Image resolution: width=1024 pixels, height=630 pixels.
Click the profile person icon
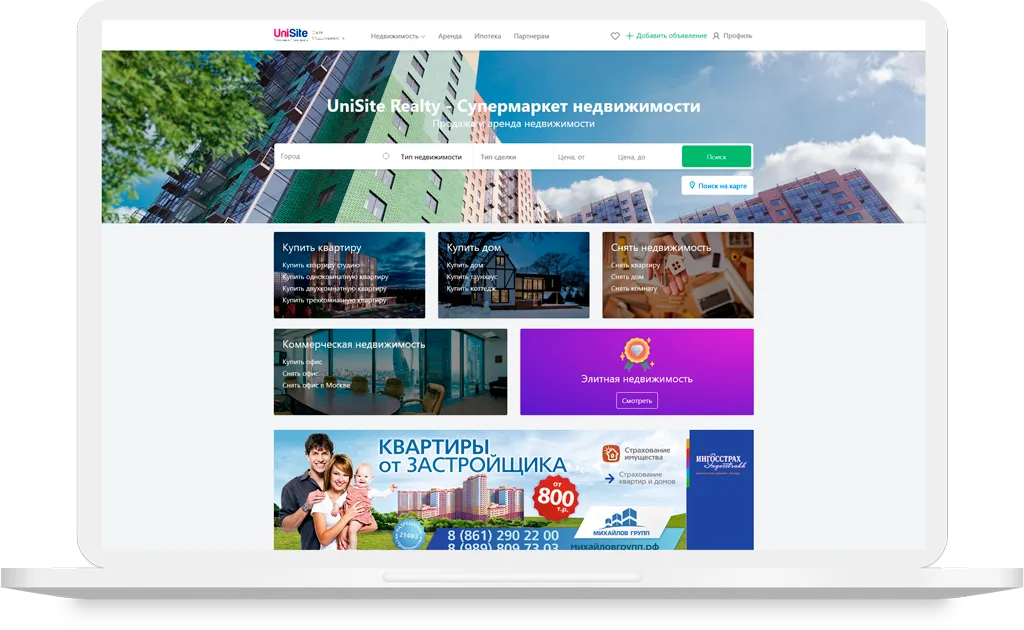pos(716,36)
